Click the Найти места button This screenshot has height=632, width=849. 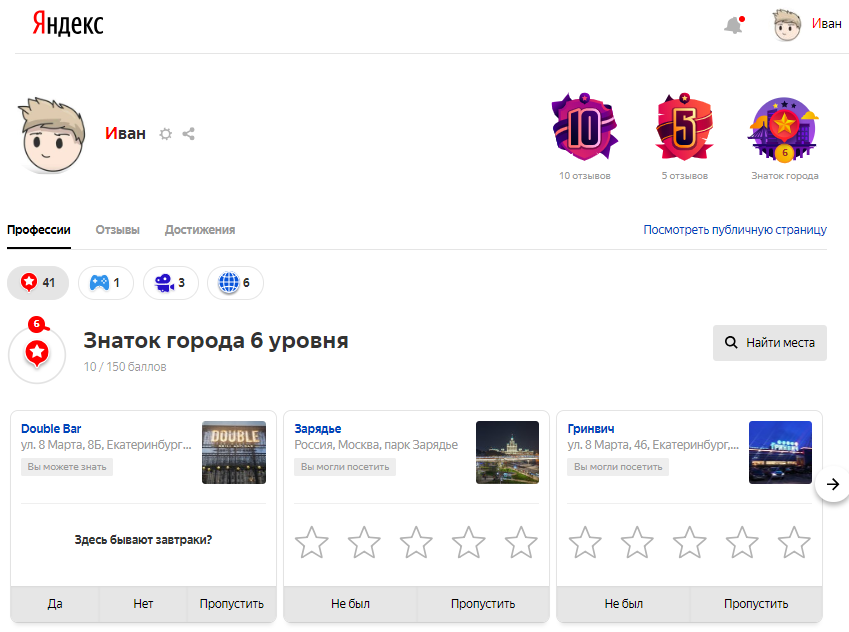(x=769, y=343)
